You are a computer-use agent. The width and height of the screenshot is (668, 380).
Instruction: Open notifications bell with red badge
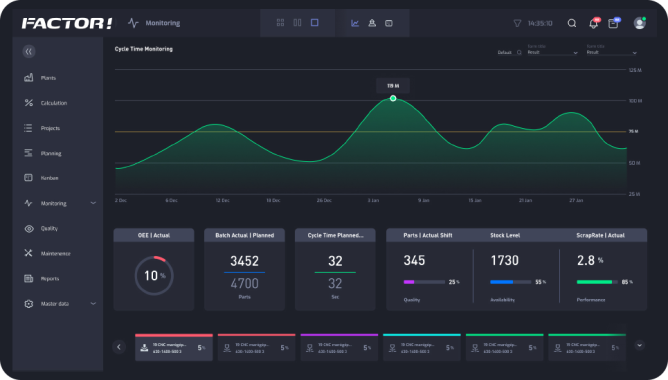coord(594,23)
